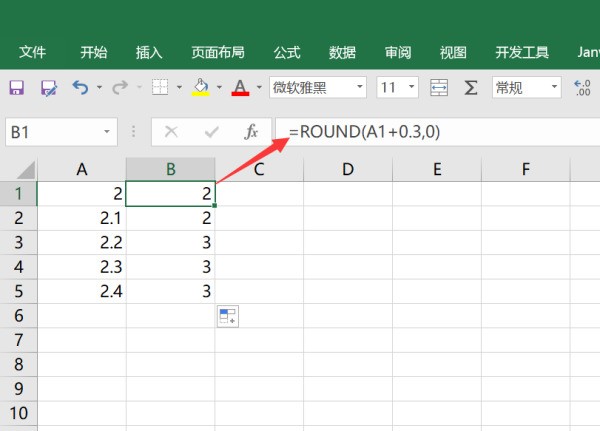Expand the Name Box dropdown arrow
The image size is (600, 431).
tap(107, 132)
